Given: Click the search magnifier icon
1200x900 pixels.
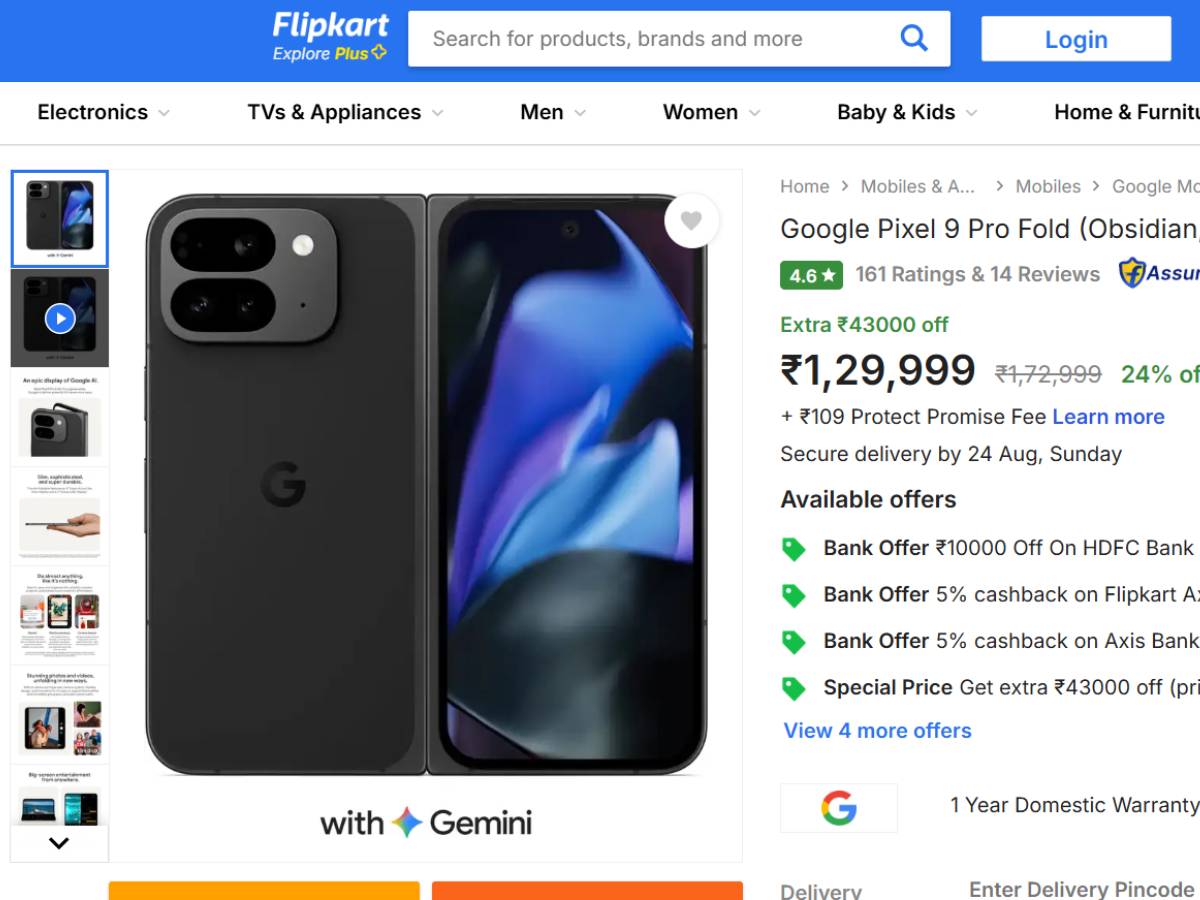Looking at the screenshot, I should click(914, 39).
